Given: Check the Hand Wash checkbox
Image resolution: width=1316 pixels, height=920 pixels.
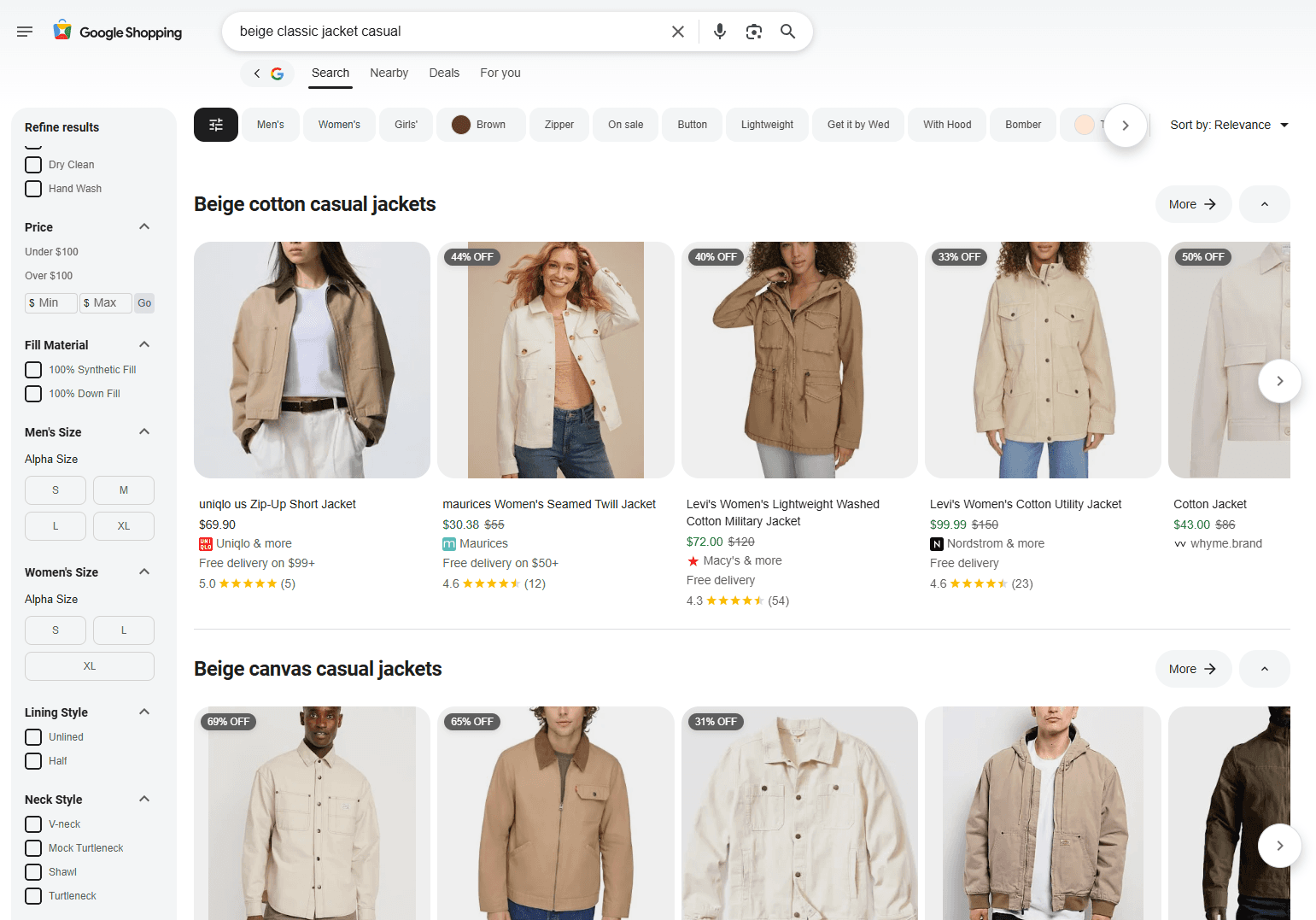Looking at the screenshot, I should (x=33, y=189).
